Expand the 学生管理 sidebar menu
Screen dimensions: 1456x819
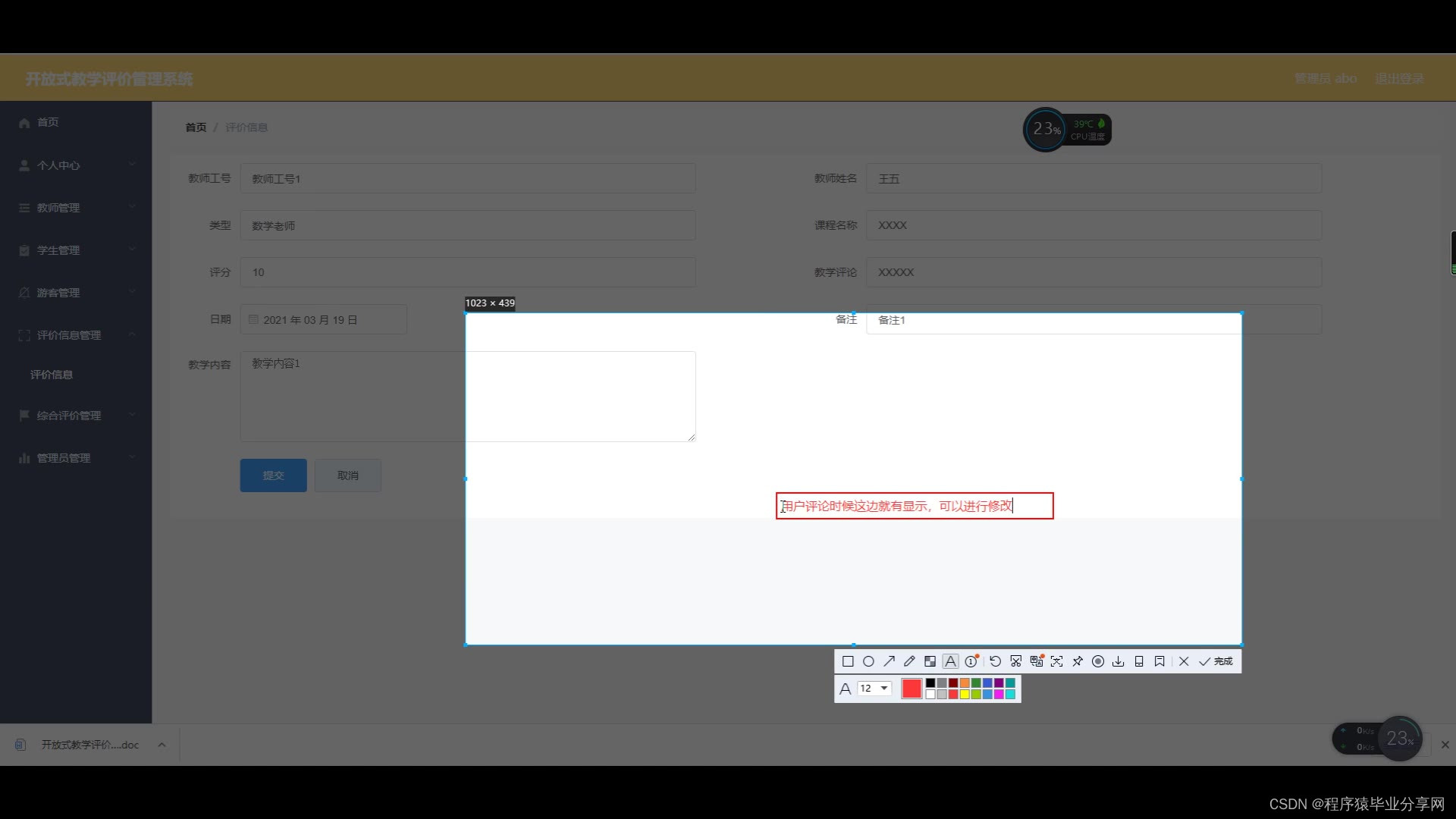point(76,249)
